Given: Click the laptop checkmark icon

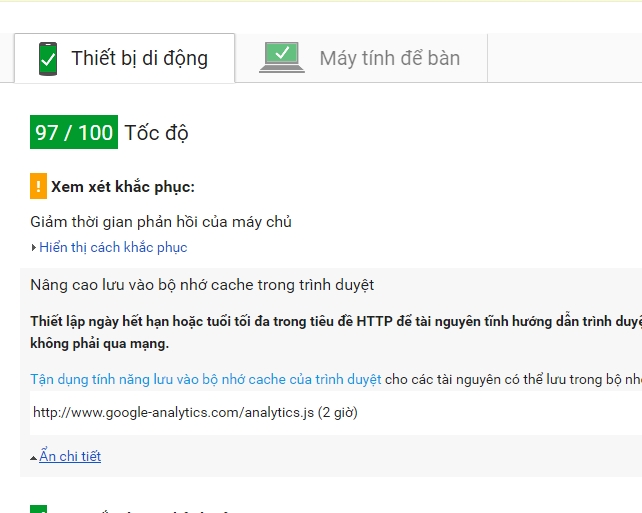Looking at the screenshot, I should 282,57.
